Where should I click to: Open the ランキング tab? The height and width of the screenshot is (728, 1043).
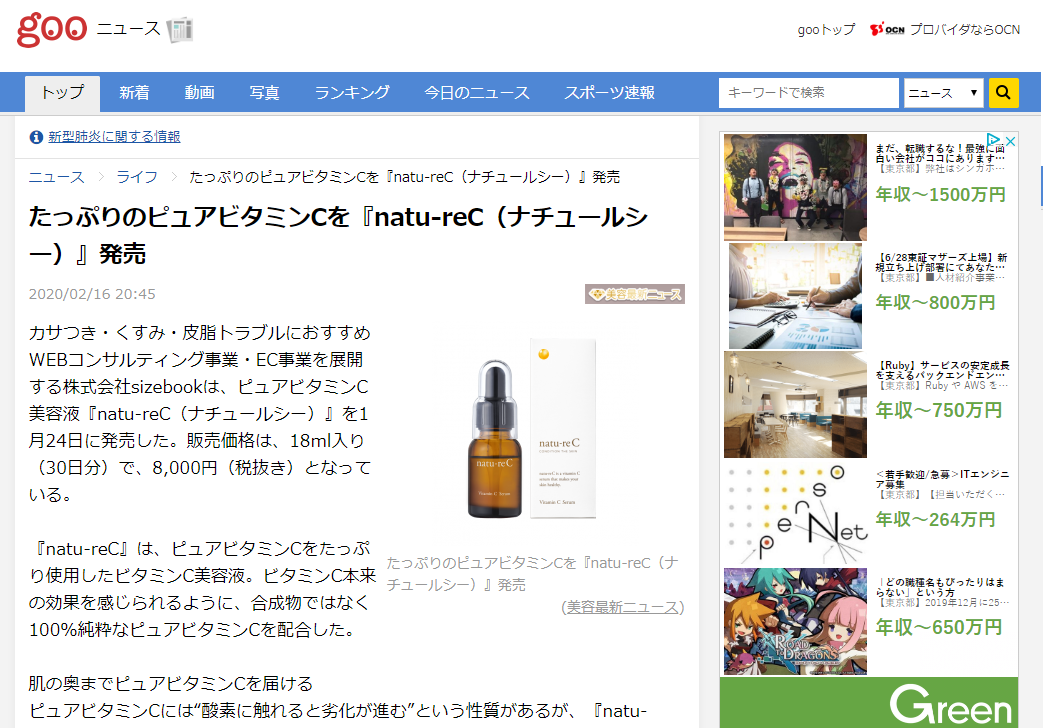pyautogui.click(x=352, y=93)
